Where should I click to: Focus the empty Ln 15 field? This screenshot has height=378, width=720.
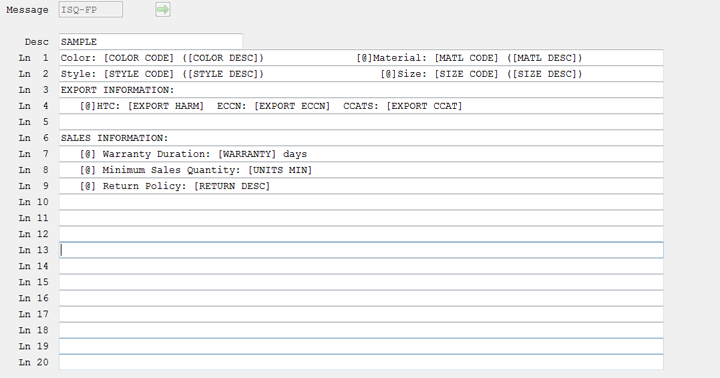[x=361, y=282]
